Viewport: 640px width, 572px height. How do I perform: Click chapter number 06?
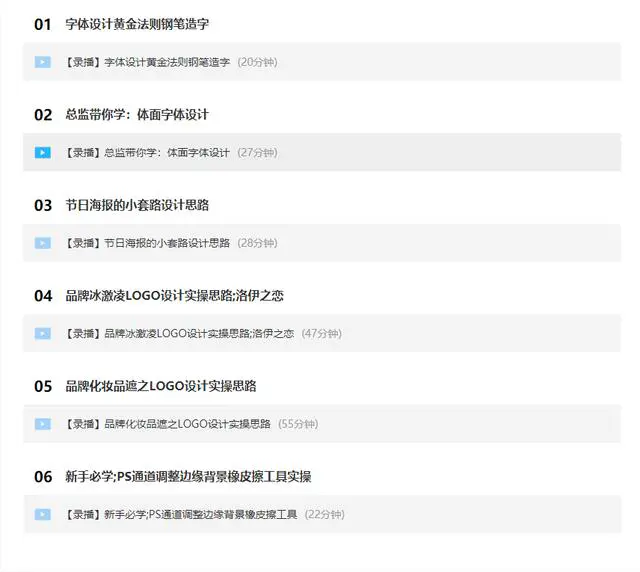43,477
